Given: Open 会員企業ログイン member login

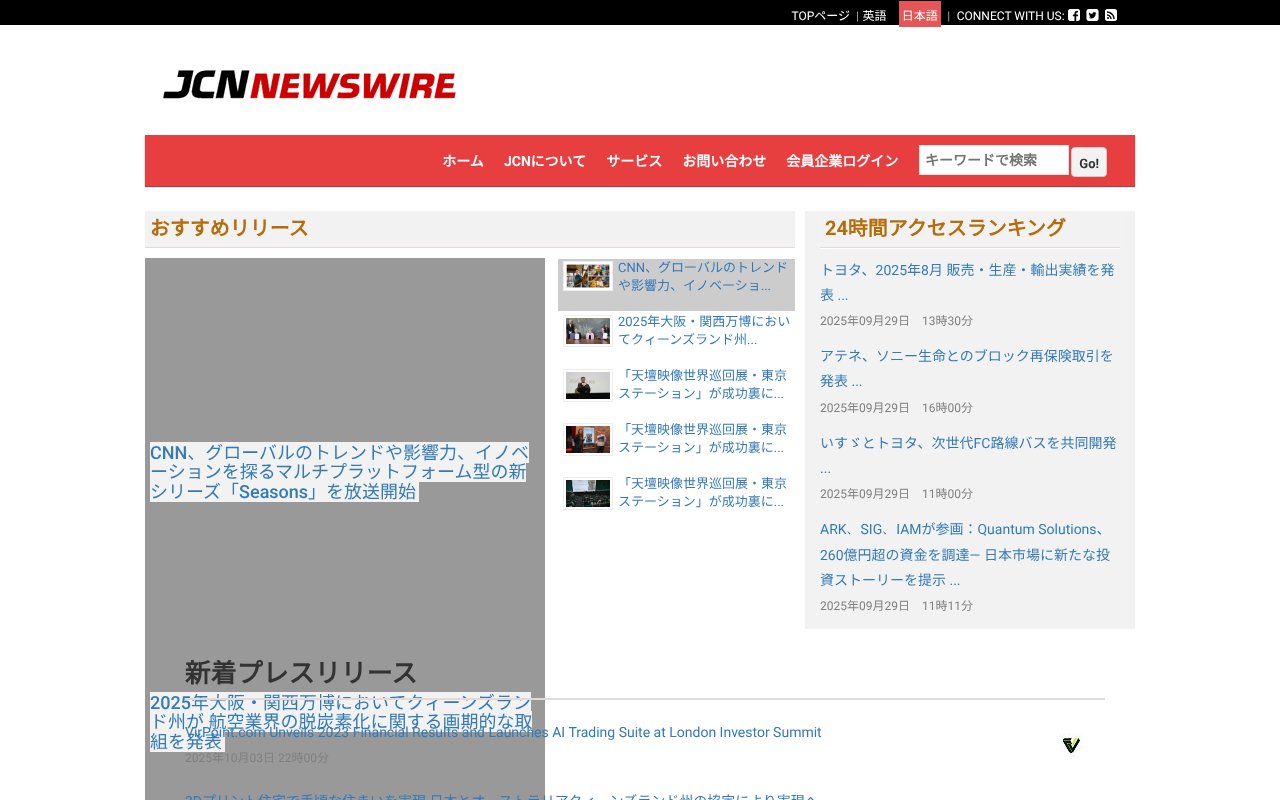Looking at the screenshot, I should (x=842, y=161).
